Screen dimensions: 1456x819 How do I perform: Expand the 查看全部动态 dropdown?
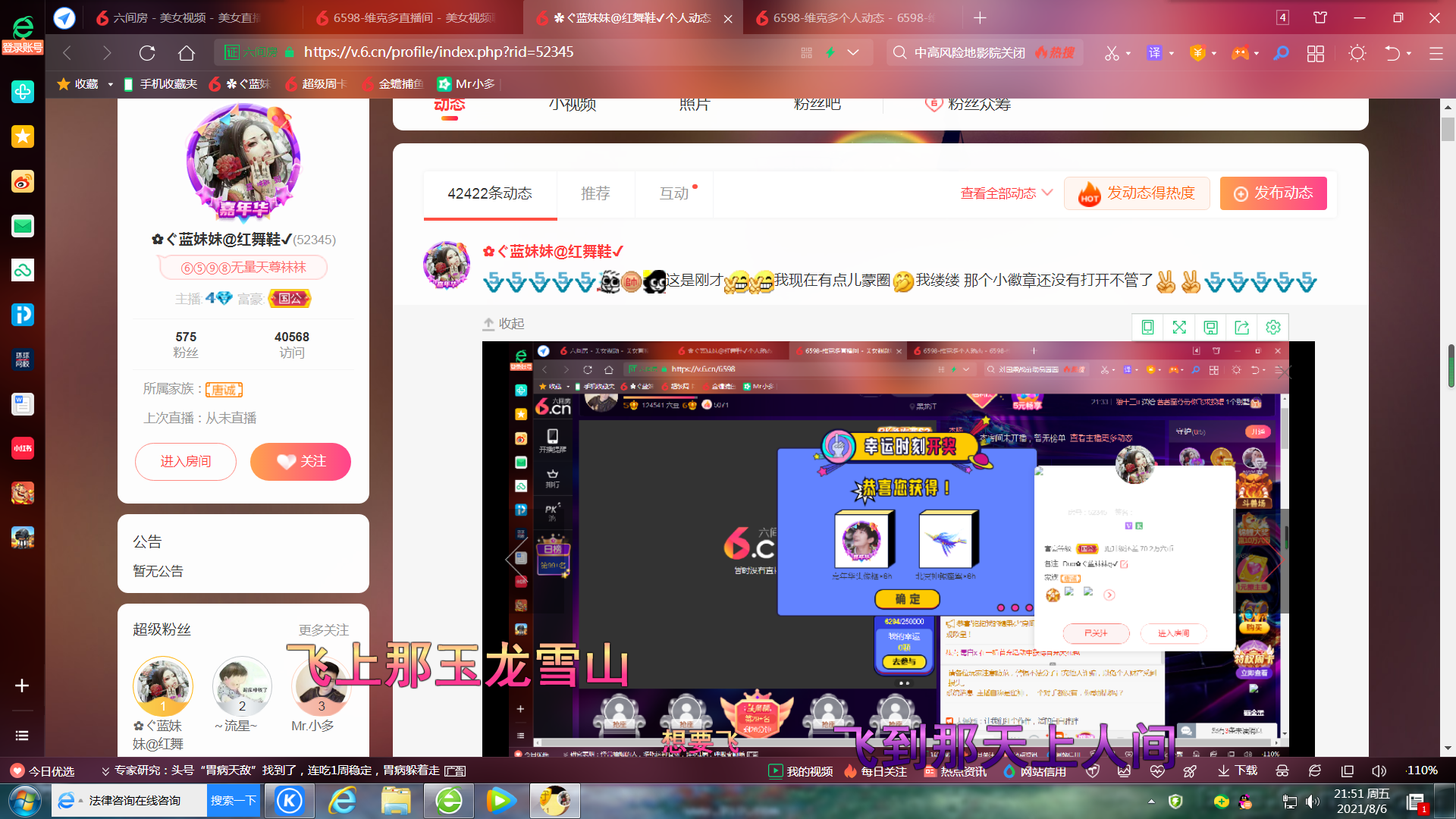coord(1006,193)
